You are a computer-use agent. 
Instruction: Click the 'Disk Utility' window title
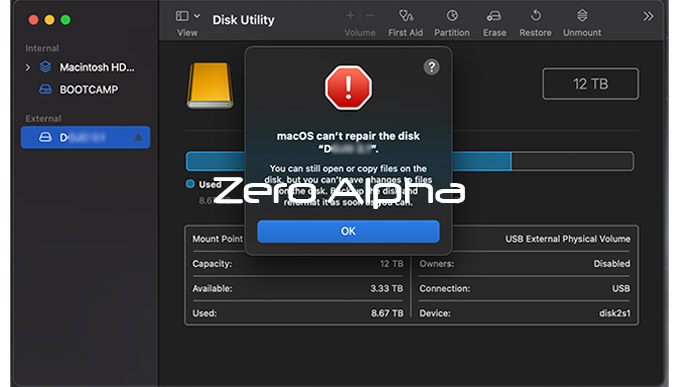click(x=243, y=20)
